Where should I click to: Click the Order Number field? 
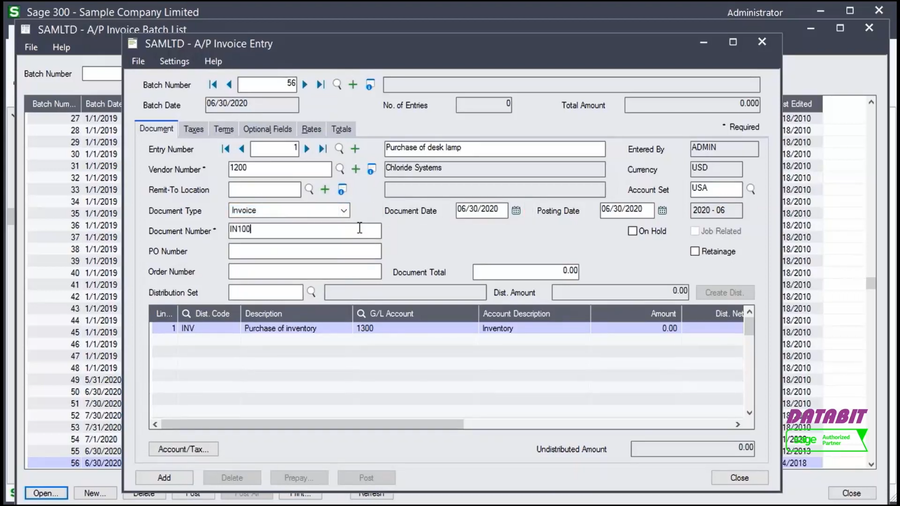click(x=304, y=271)
